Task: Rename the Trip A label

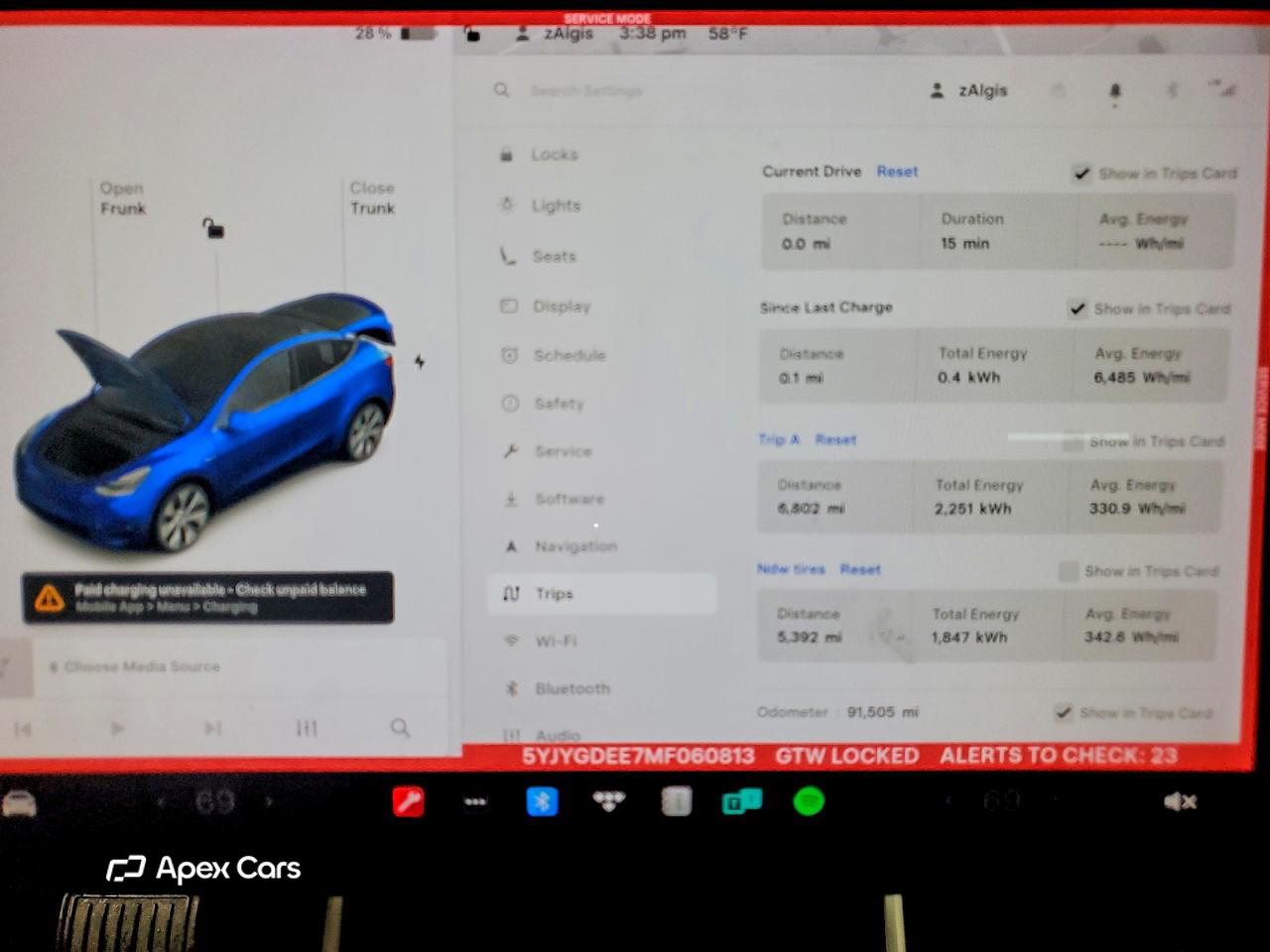Action: pyautogui.click(x=779, y=439)
